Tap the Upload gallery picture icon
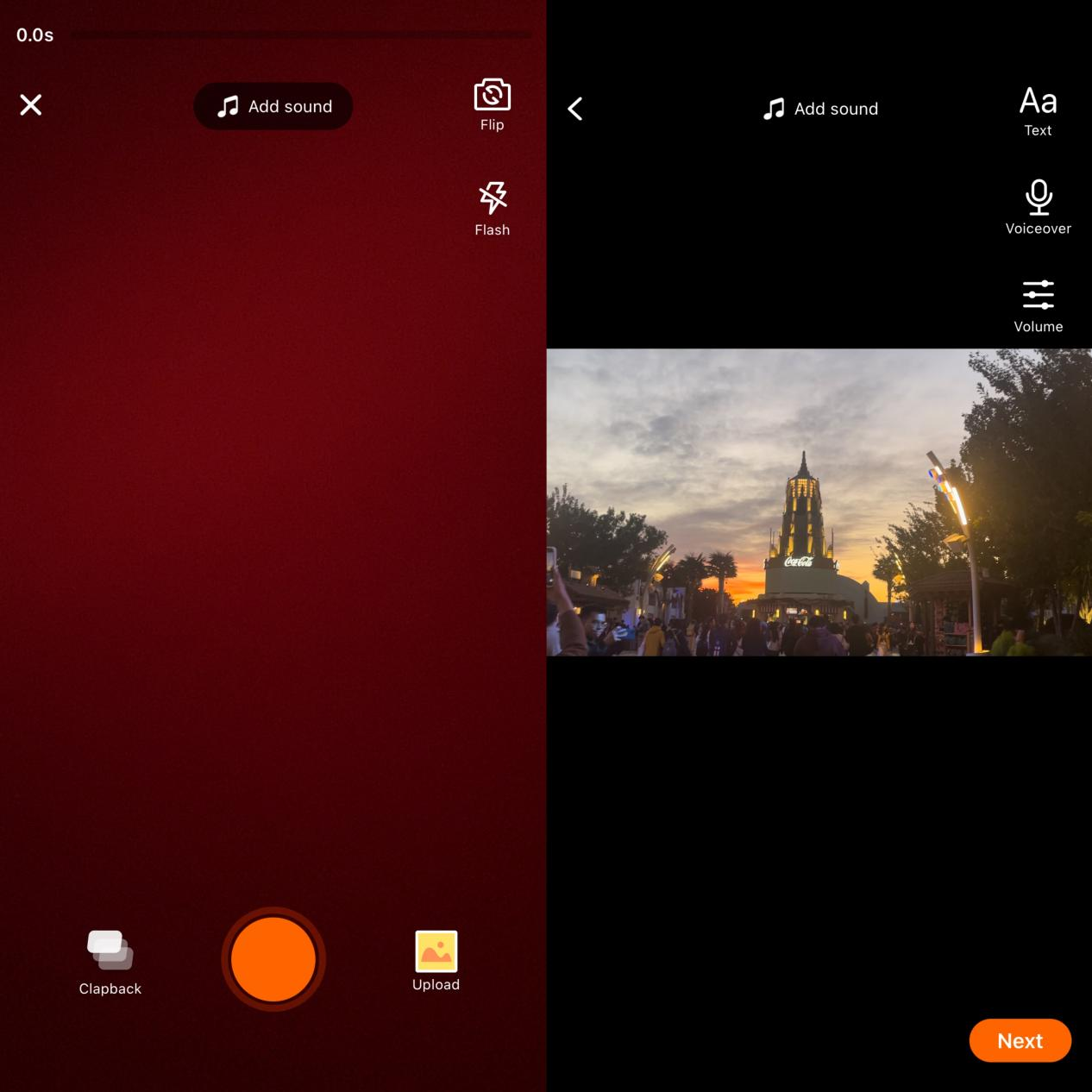Screen dimensions: 1092x1092 (x=436, y=951)
